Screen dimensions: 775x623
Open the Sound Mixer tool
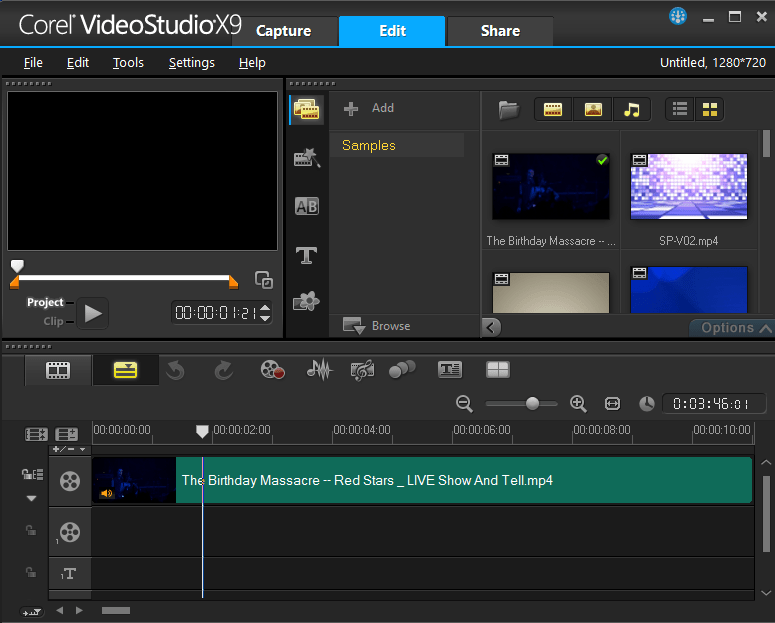(x=320, y=369)
